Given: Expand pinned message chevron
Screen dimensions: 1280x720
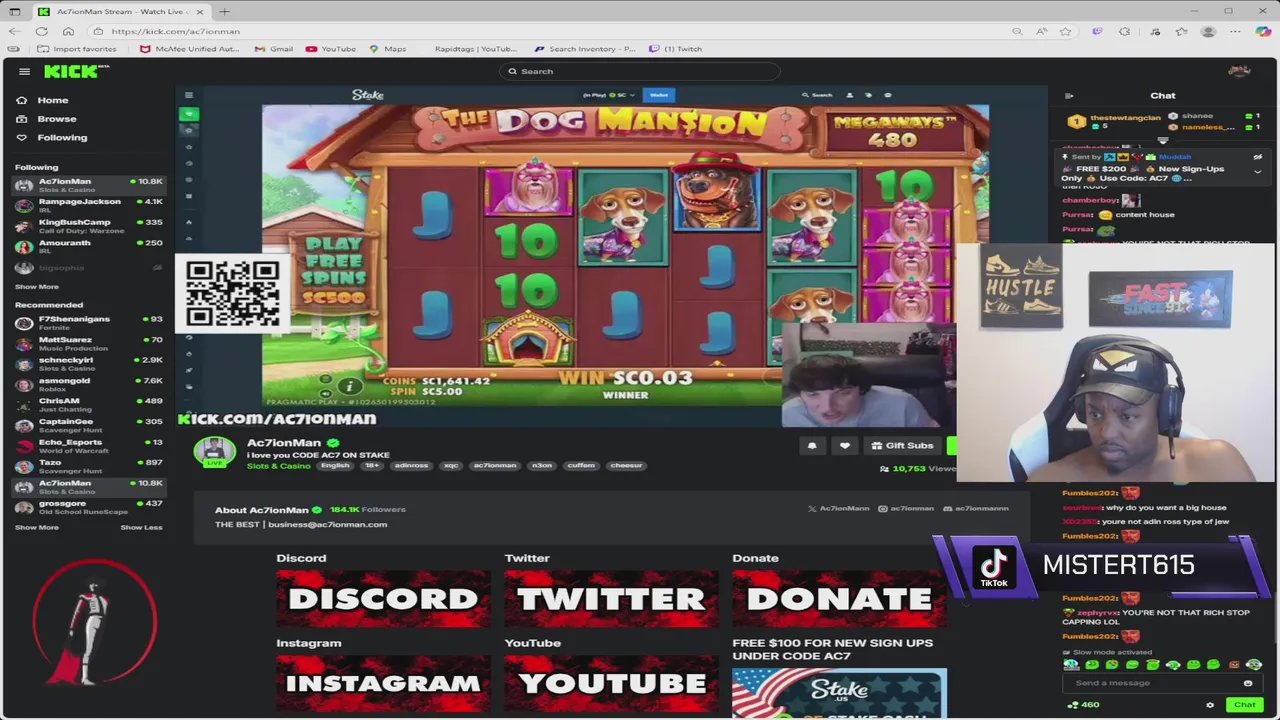Looking at the screenshot, I should tap(1257, 171).
